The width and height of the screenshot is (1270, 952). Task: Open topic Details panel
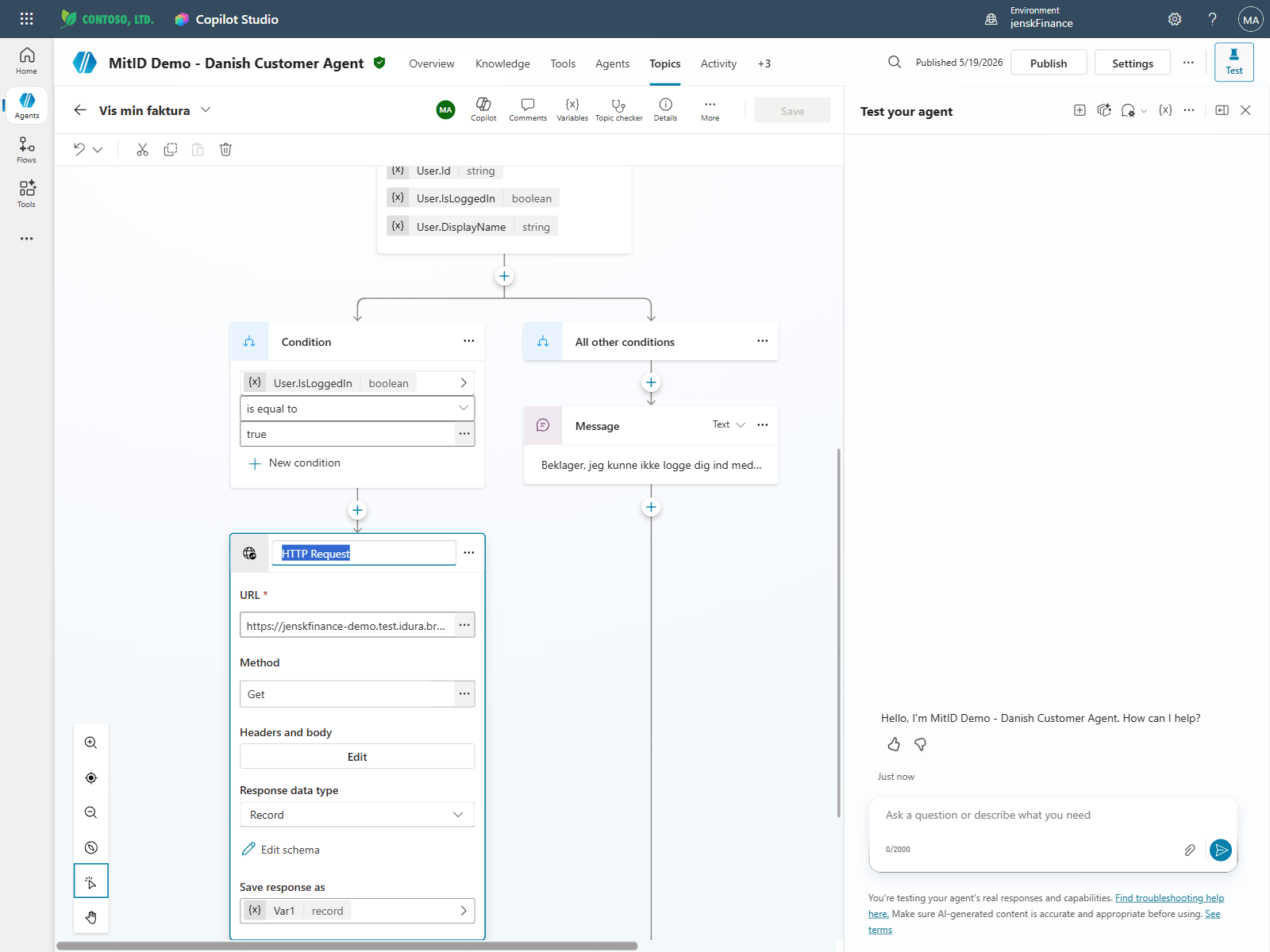coord(665,109)
